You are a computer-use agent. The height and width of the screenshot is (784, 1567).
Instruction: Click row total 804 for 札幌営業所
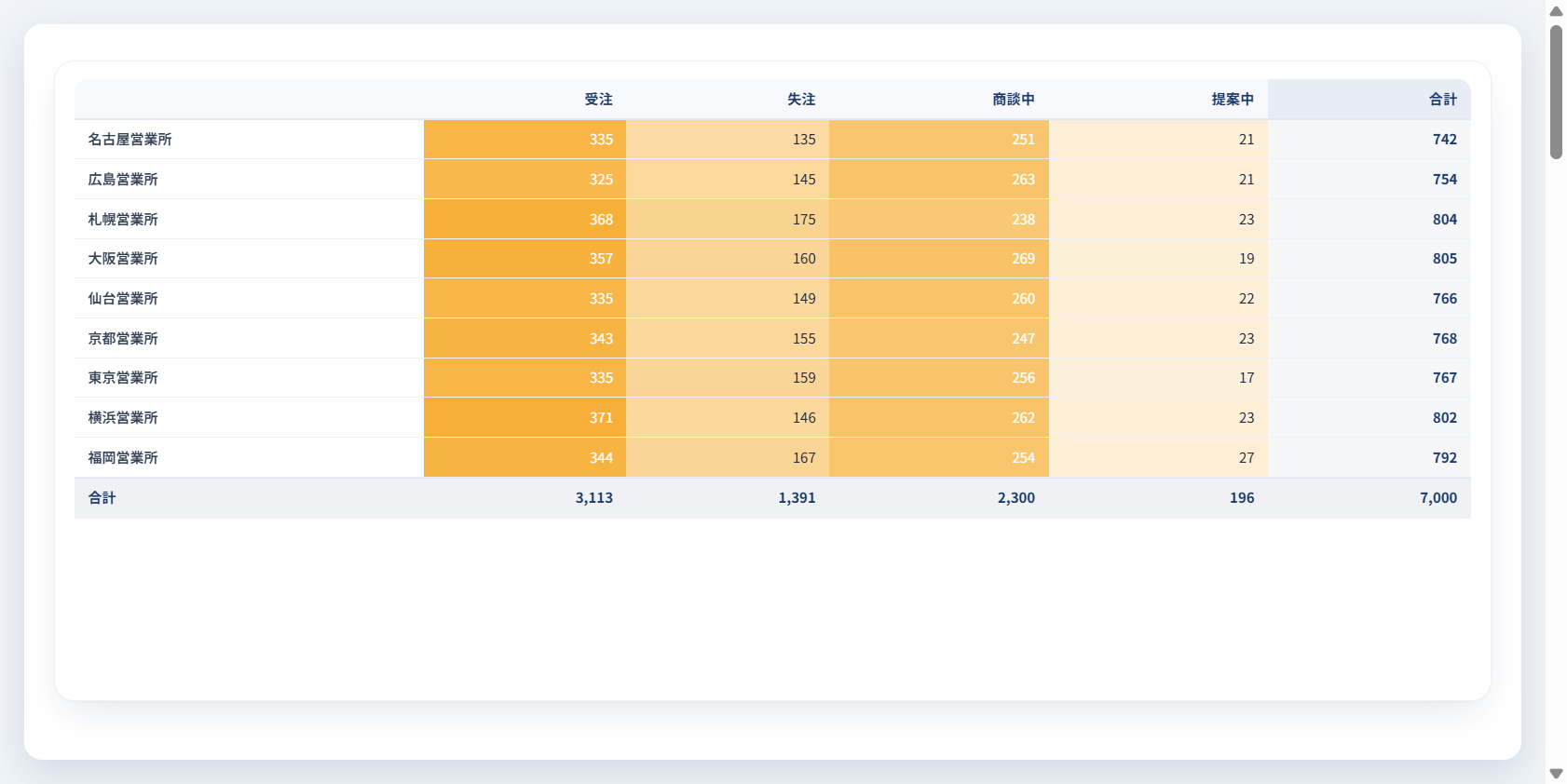[x=1369, y=220]
